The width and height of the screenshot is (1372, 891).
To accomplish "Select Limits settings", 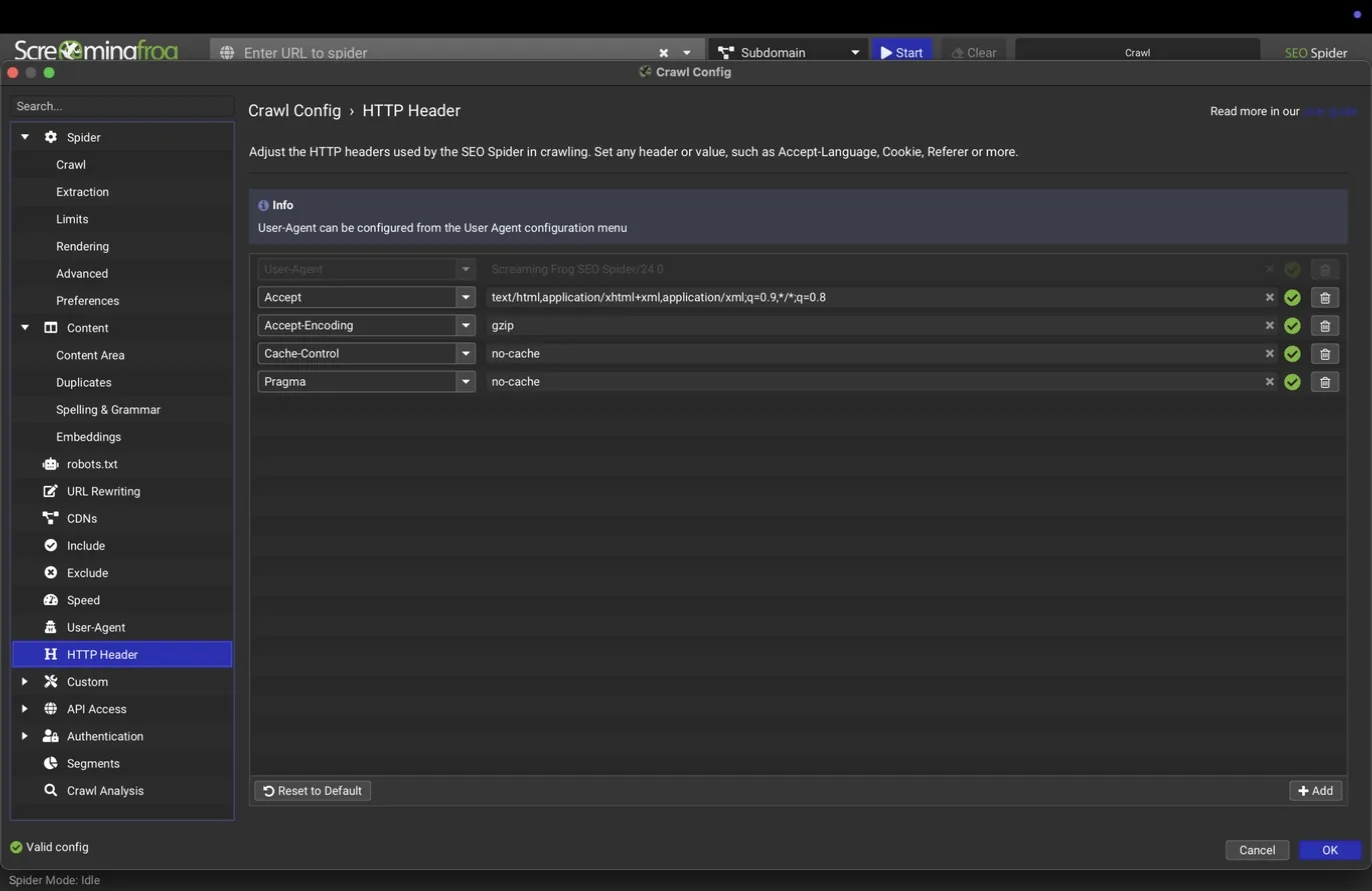I will [72, 218].
